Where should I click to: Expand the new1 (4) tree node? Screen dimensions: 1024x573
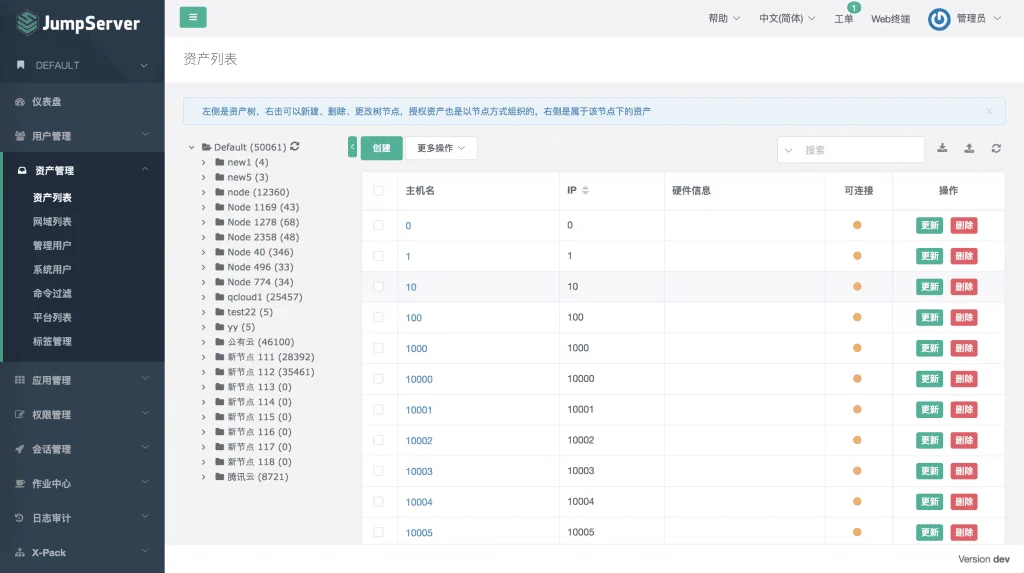(x=204, y=162)
